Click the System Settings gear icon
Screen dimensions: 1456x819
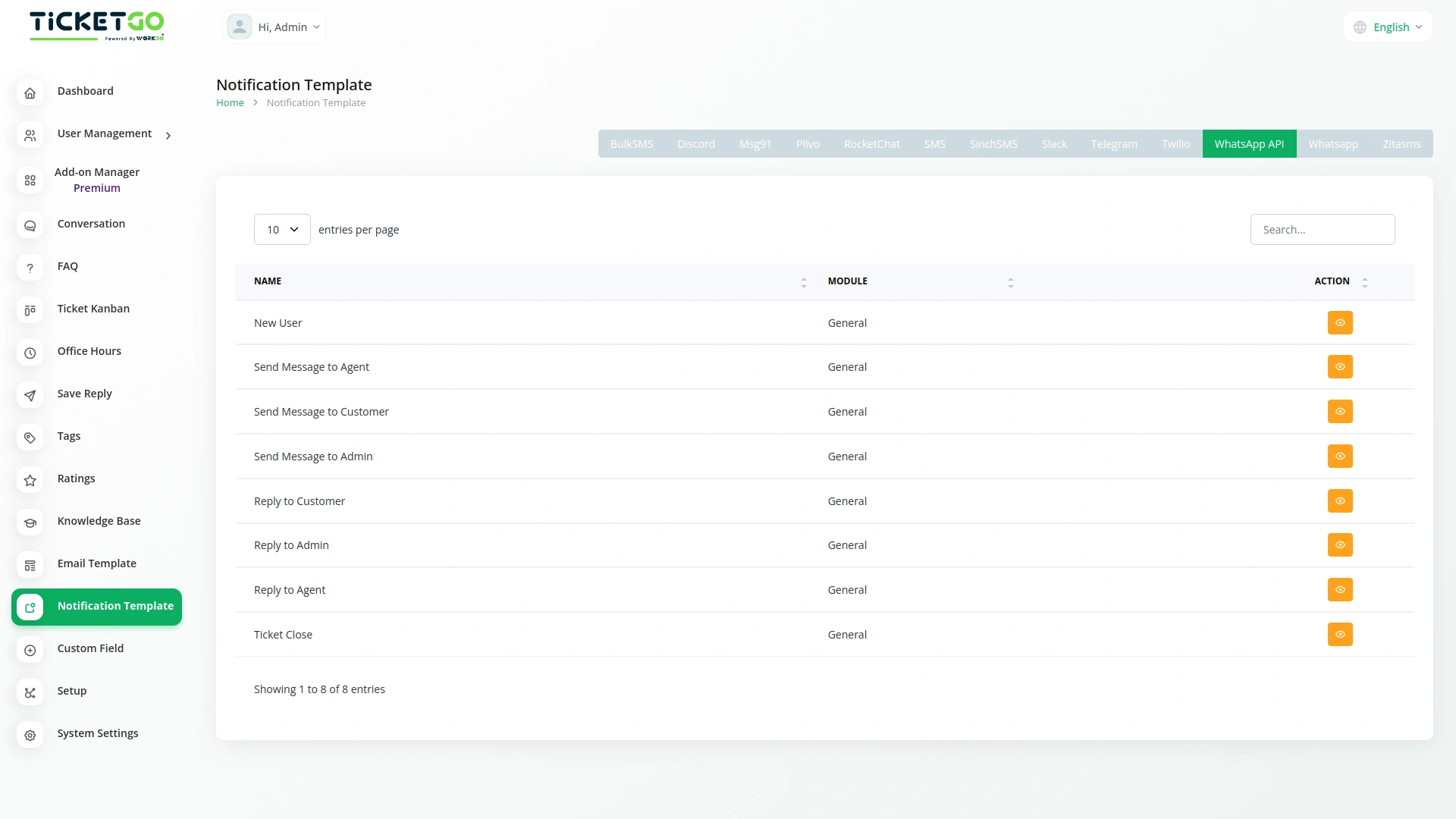[x=30, y=735]
